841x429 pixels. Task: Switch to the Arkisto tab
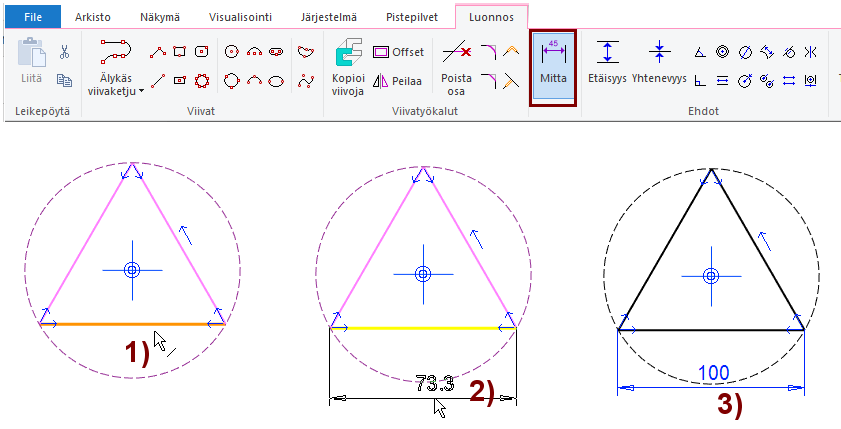93,17
